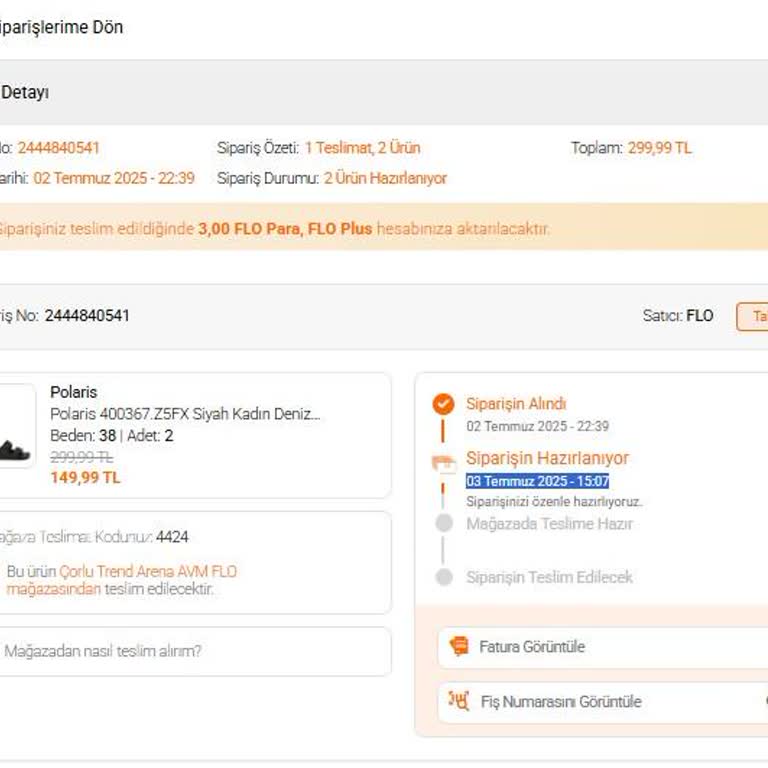Click the receipt icon in Fiş Numarasını Görüntüle

(459, 701)
